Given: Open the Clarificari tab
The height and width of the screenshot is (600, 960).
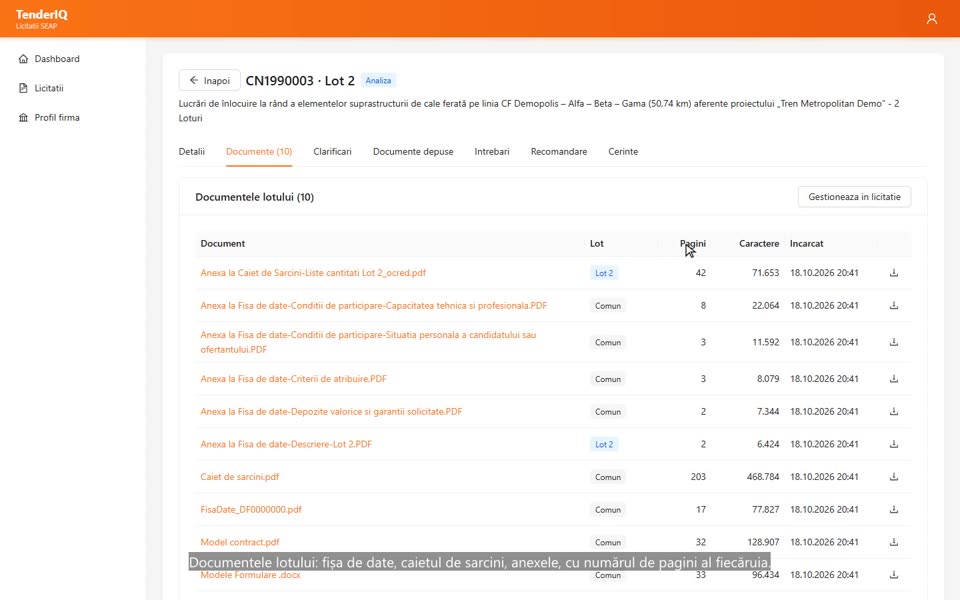Looking at the screenshot, I should click(332, 151).
